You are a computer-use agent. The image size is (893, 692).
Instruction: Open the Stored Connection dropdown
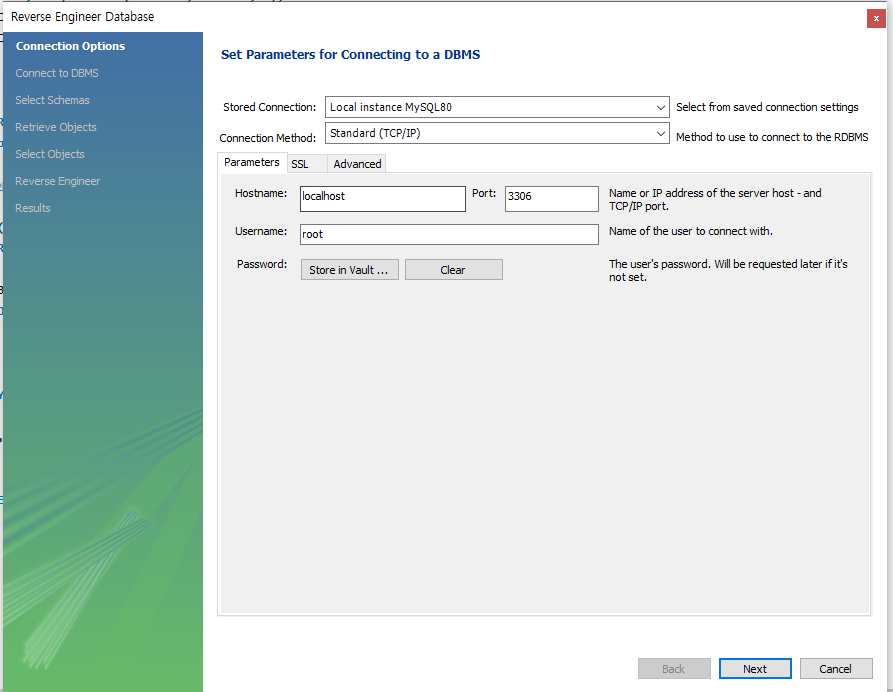pyautogui.click(x=497, y=107)
